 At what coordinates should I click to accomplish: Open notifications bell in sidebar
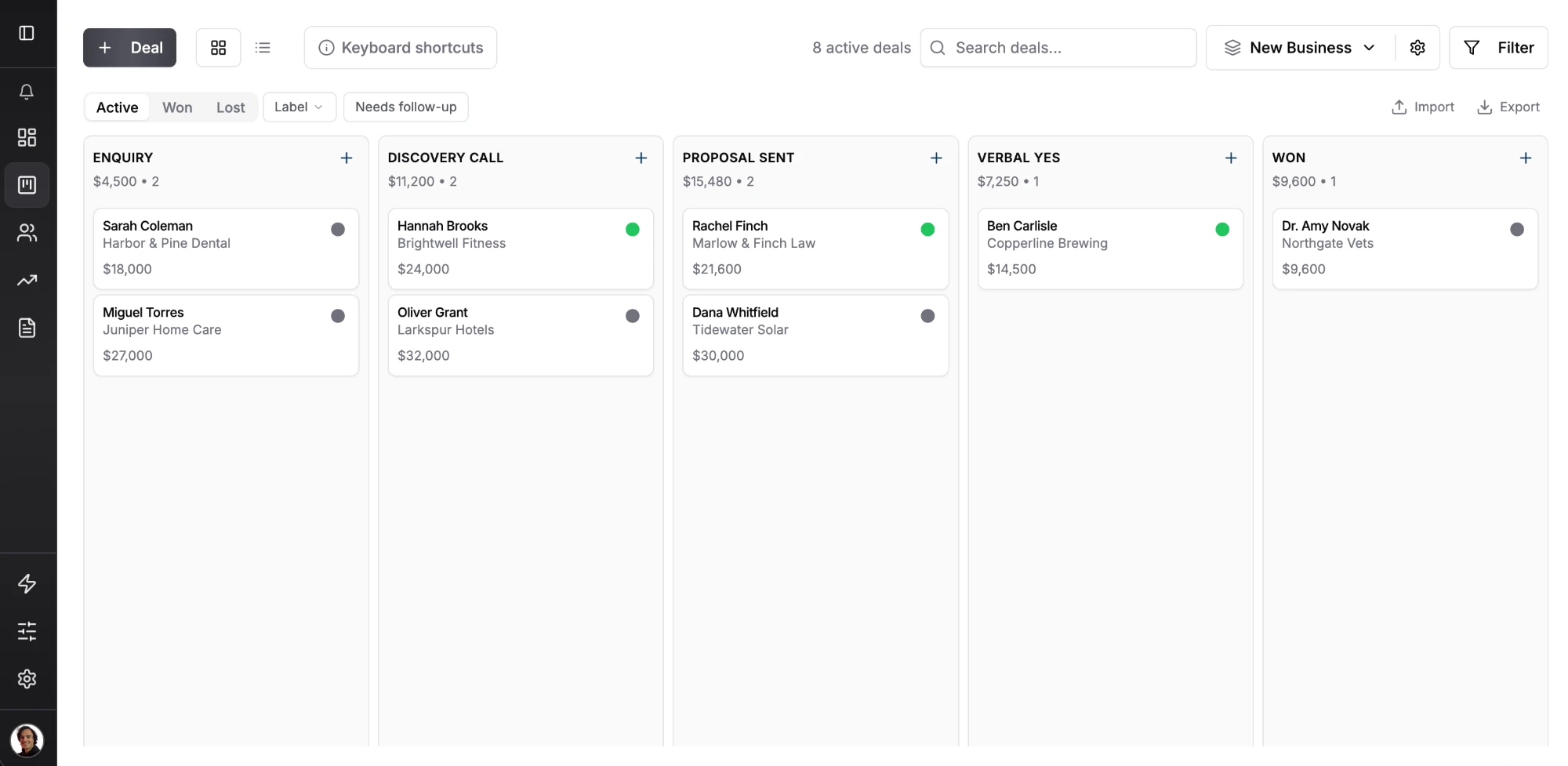pyautogui.click(x=27, y=92)
